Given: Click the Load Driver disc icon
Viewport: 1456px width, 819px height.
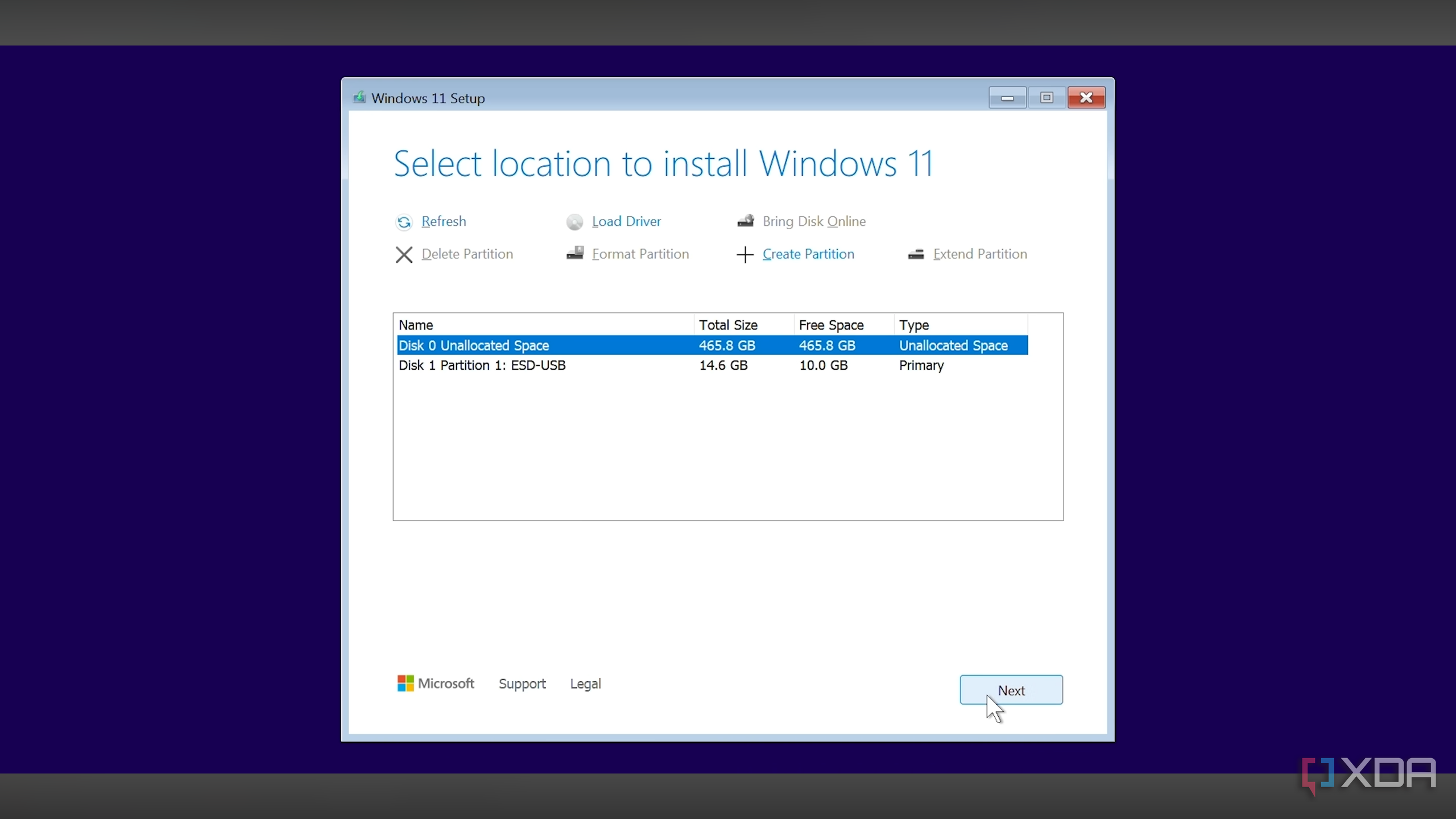Looking at the screenshot, I should 574,222.
